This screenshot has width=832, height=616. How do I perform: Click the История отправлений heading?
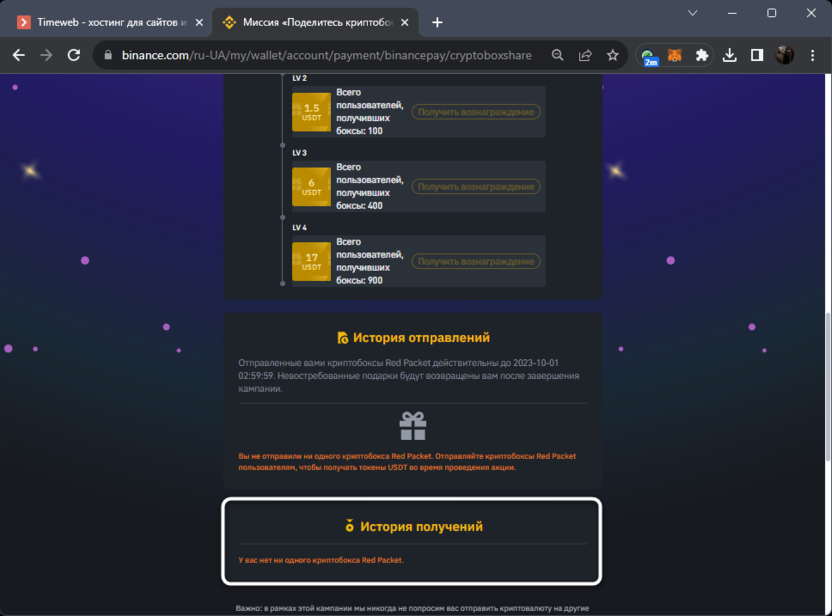(x=421, y=337)
